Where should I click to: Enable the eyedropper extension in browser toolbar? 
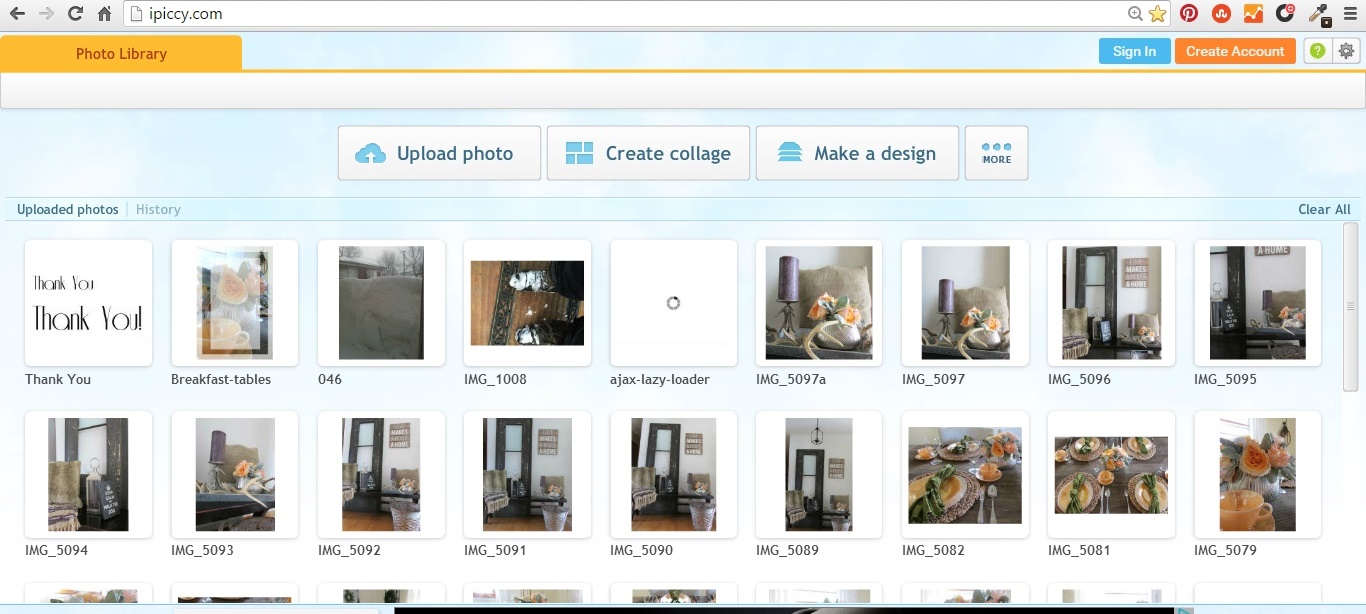click(1318, 13)
